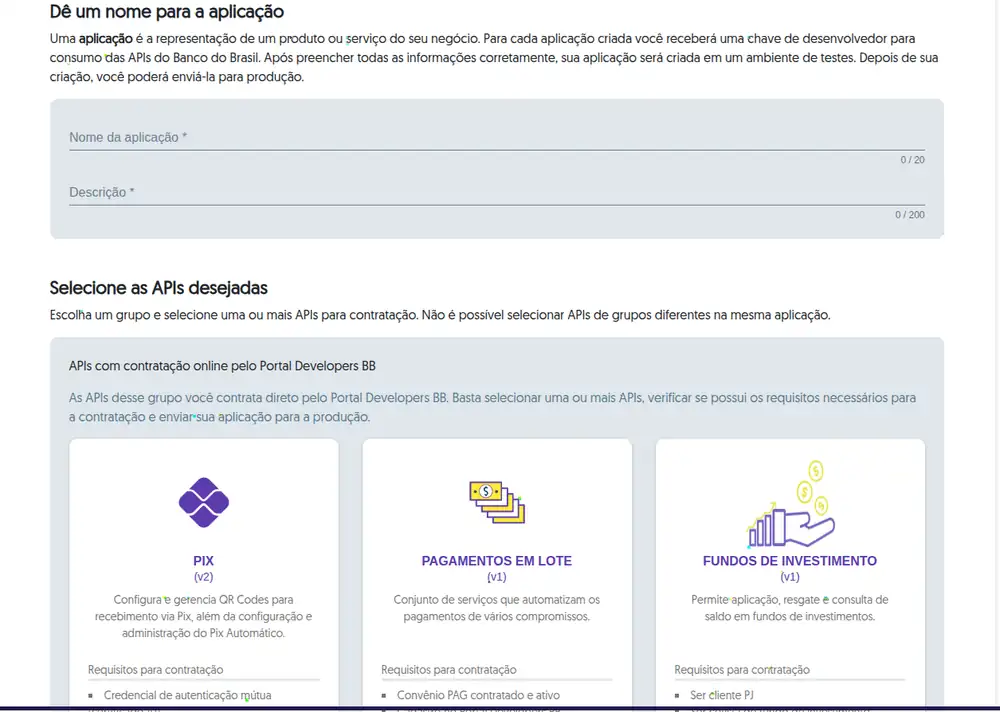Click 'Credencial de autenticação mútua' requirement

(x=188, y=695)
